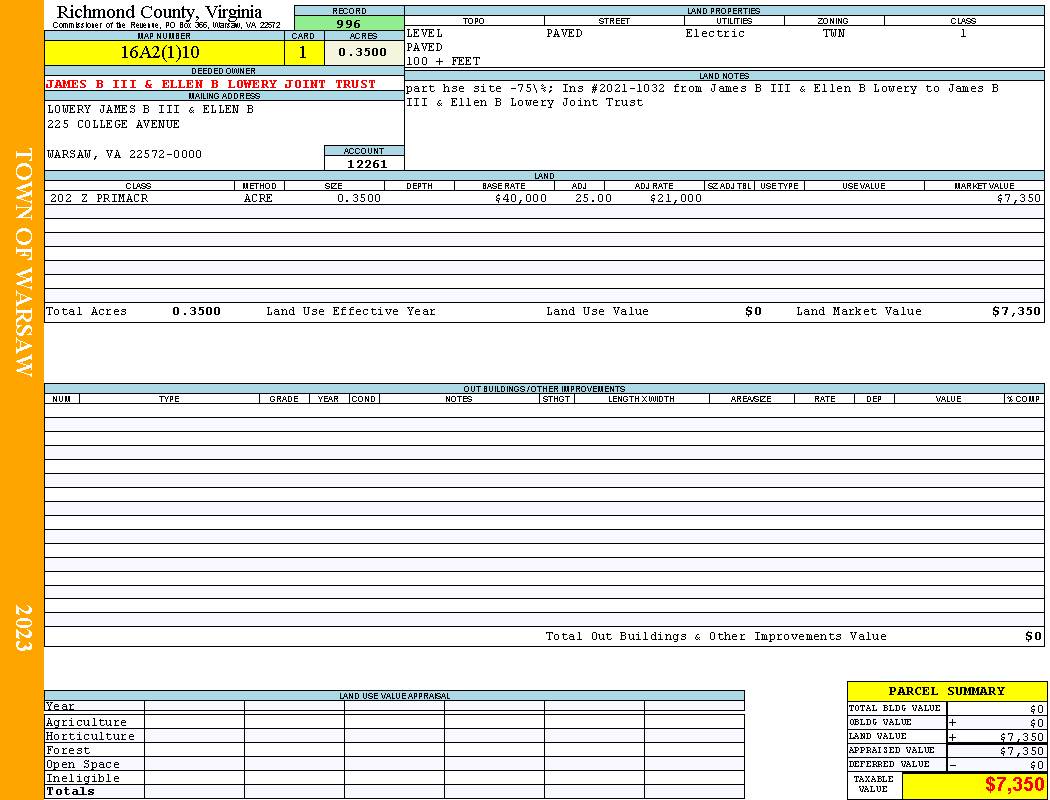1050x800 pixels.
Task: Click the land notes text about Ins #2021-1032
Action: pos(702,96)
